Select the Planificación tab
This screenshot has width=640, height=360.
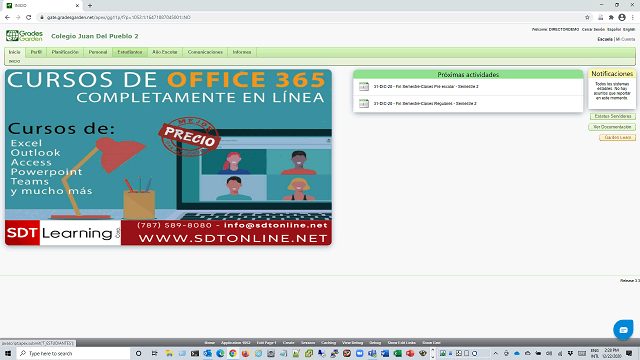click(x=65, y=52)
